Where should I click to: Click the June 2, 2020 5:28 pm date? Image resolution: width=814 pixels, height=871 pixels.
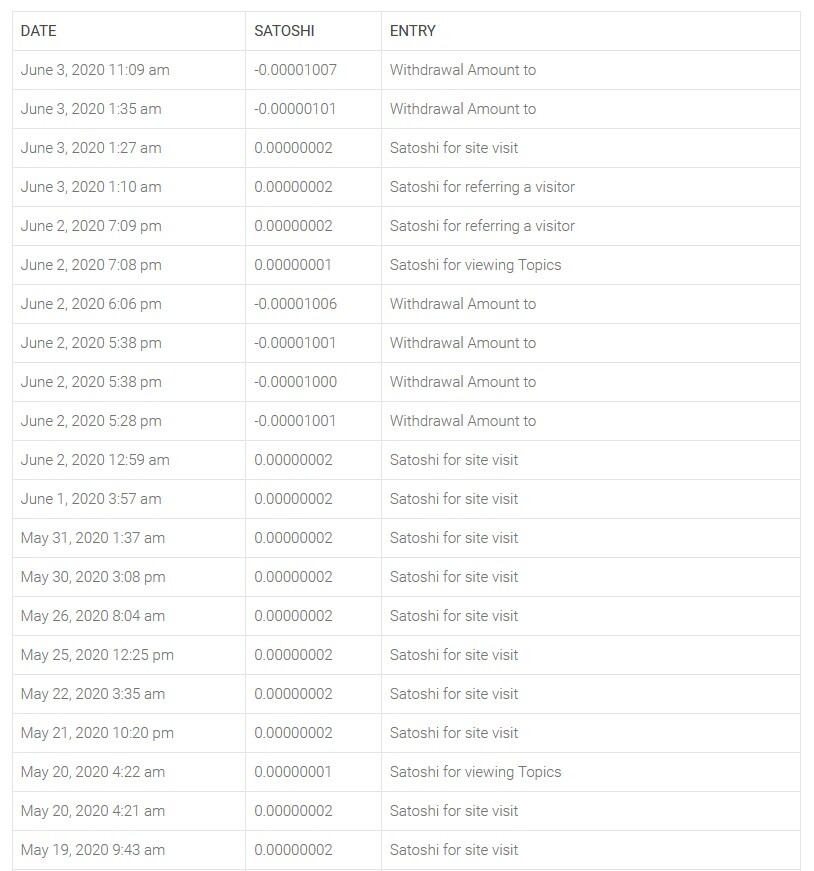[91, 421]
